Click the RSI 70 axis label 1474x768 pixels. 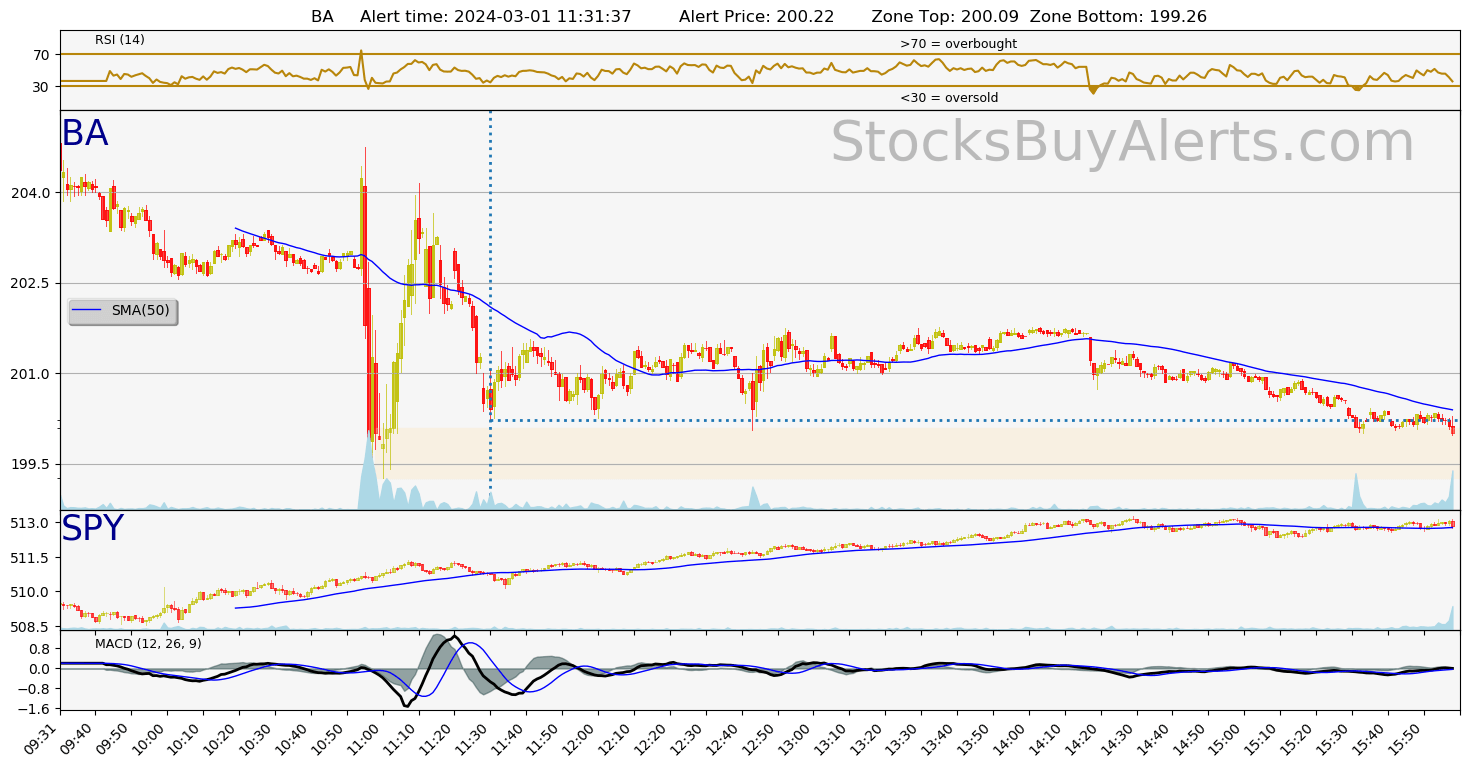coord(41,54)
